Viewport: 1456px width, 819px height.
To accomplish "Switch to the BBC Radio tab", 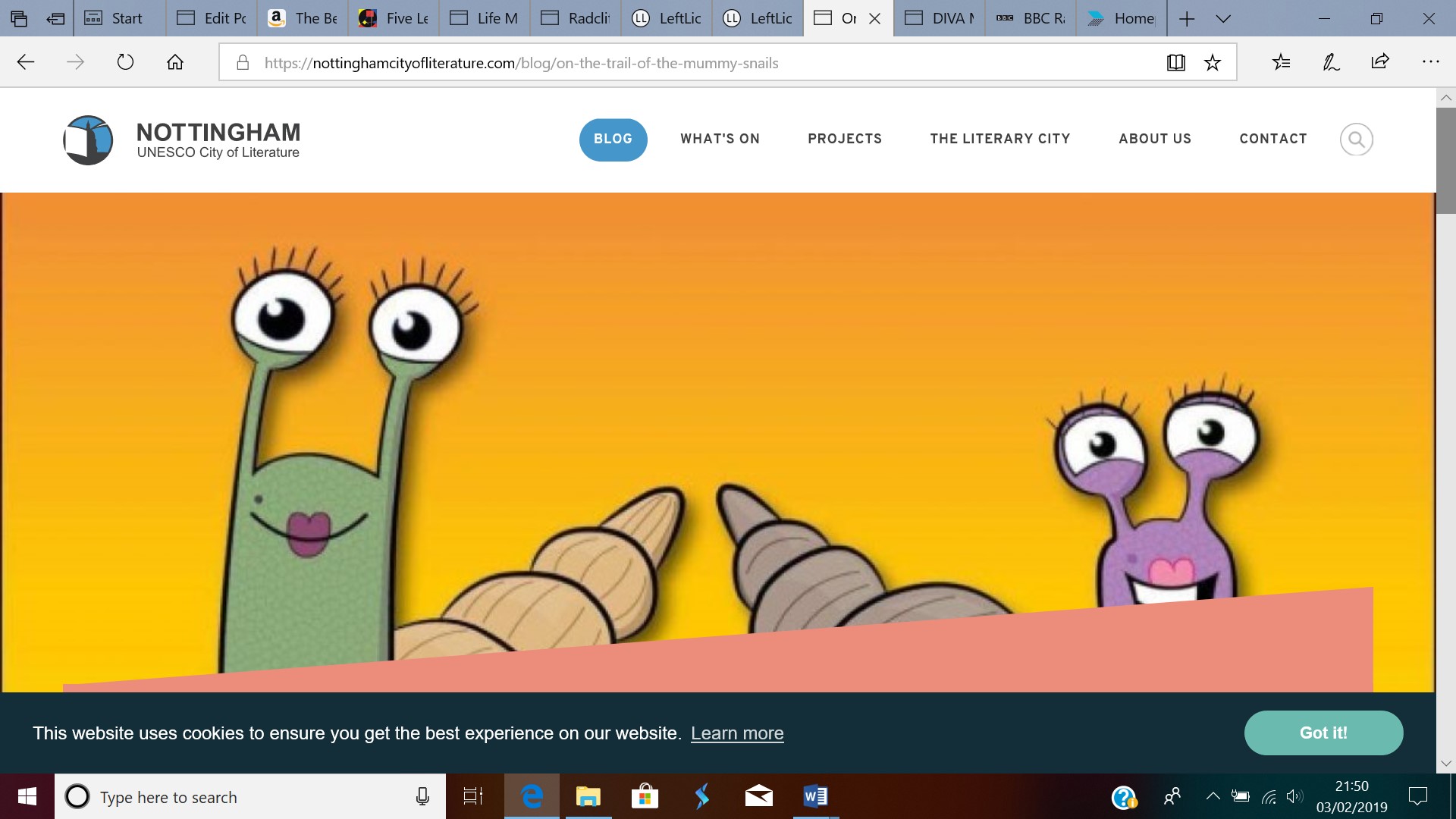I will 1030,18.
